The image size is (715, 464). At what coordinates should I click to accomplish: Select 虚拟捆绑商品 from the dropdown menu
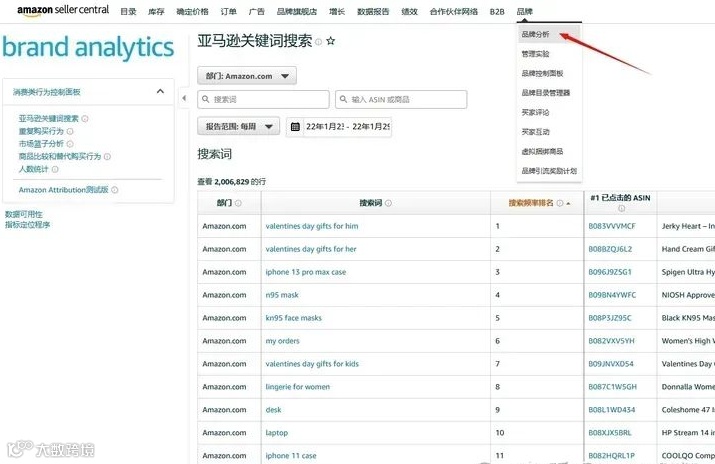point(542,151)
